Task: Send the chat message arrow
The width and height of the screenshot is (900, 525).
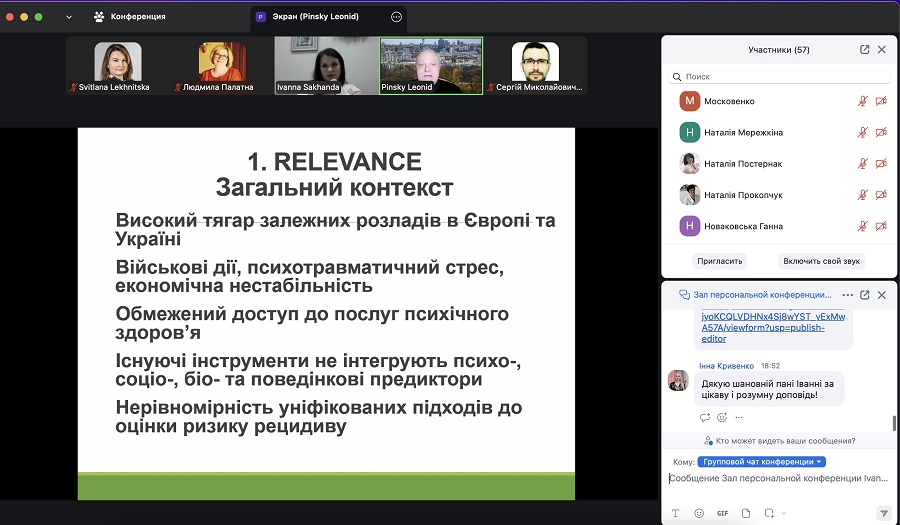Action: [x=883, y=513]
